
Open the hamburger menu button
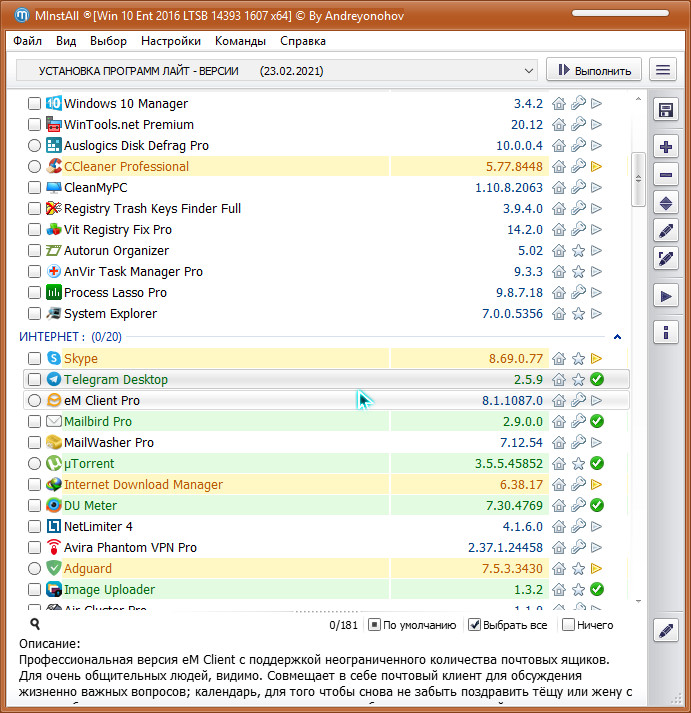(663, 70)
